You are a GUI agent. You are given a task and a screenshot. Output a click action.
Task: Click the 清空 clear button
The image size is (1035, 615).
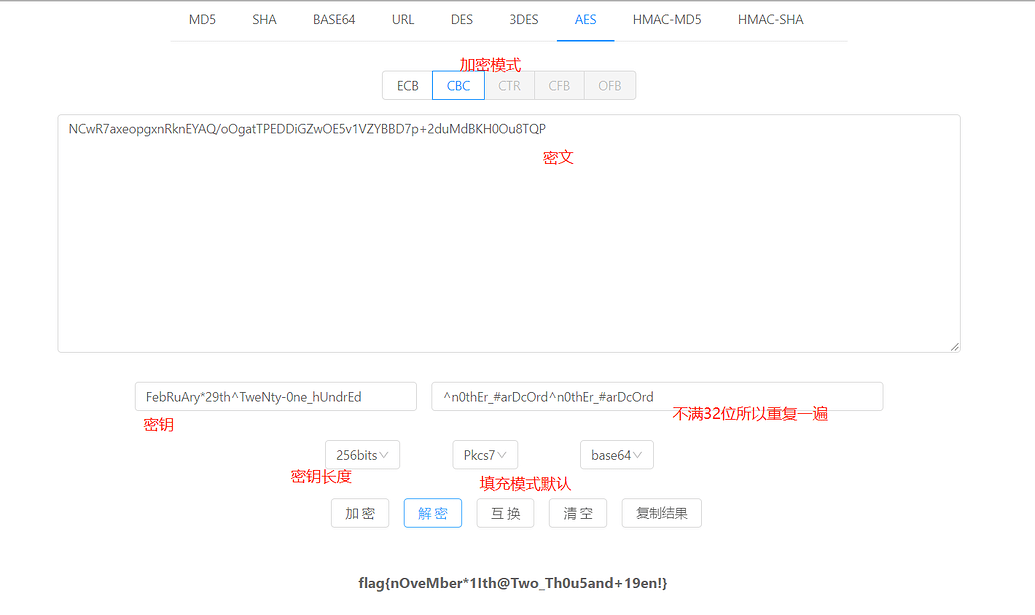tap(578, 513)
